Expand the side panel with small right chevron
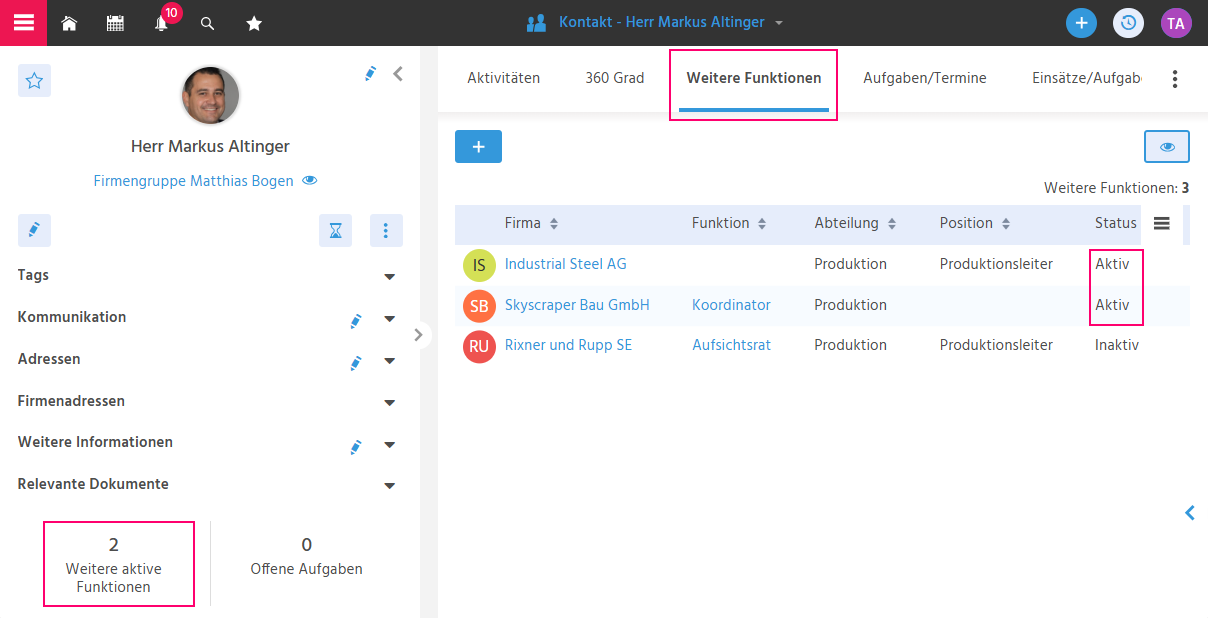 (419, 335)
